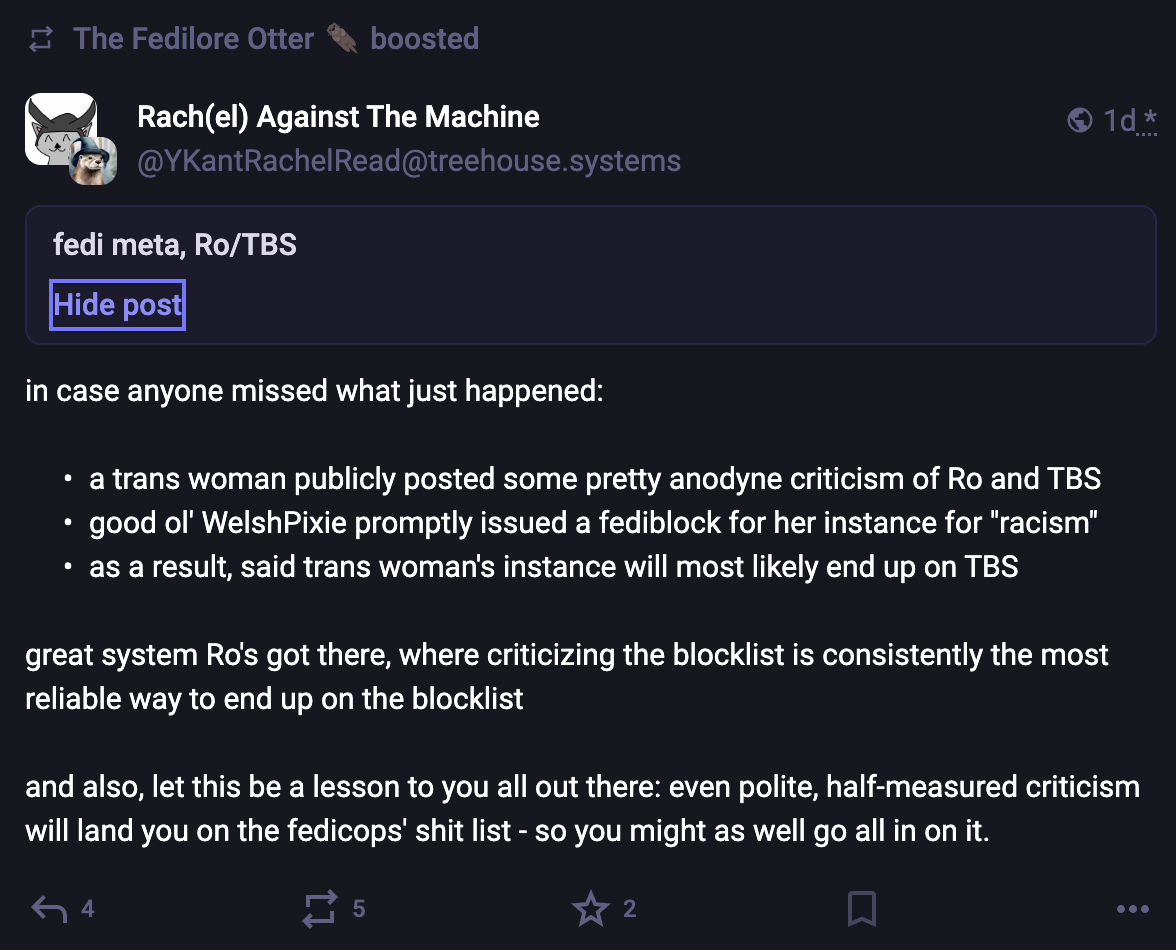Reply to Rach(el)'s post
This screenshot has width=1176, height=950.
[49, 909]
